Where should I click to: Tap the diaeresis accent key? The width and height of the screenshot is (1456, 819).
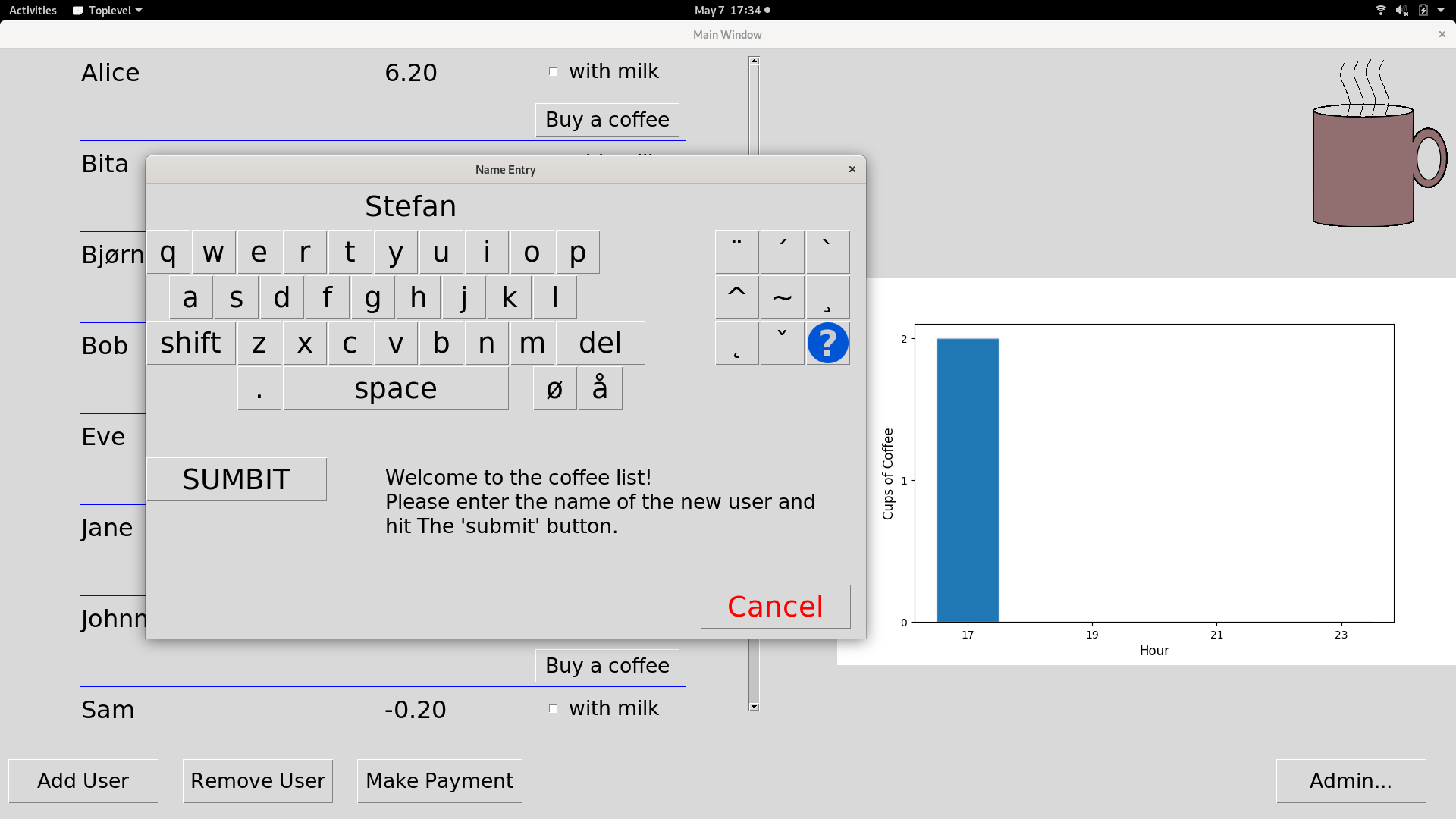(x=736, y=252)
